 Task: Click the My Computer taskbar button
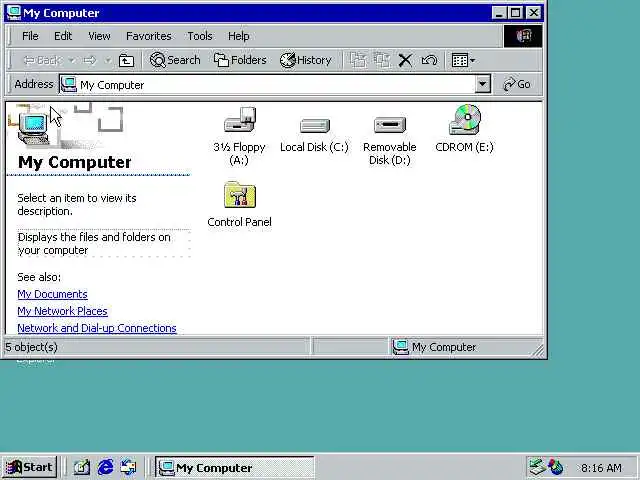click(234, 467)
